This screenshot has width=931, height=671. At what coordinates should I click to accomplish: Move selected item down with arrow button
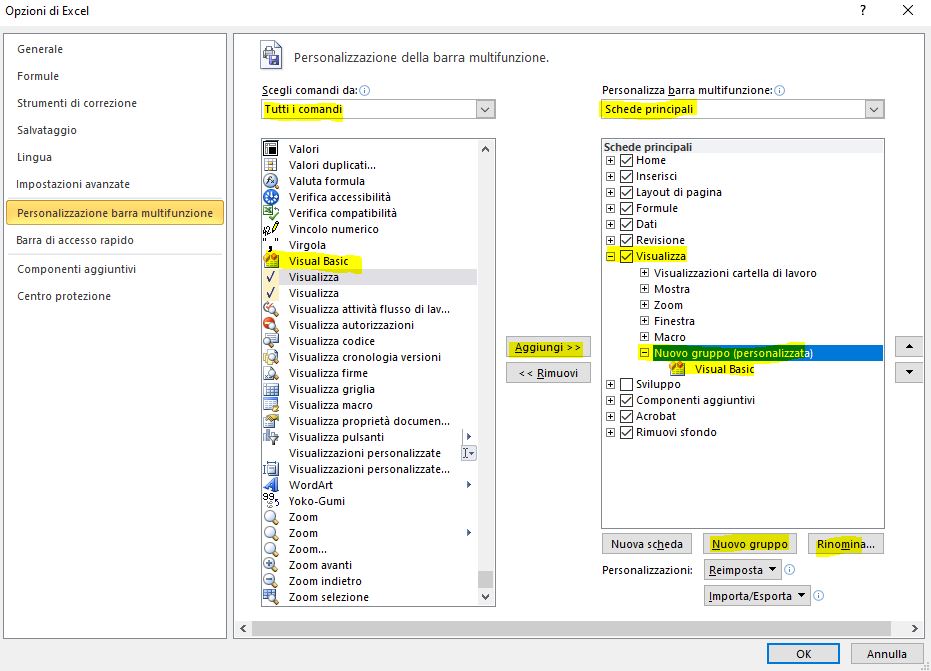pos(909,372)
